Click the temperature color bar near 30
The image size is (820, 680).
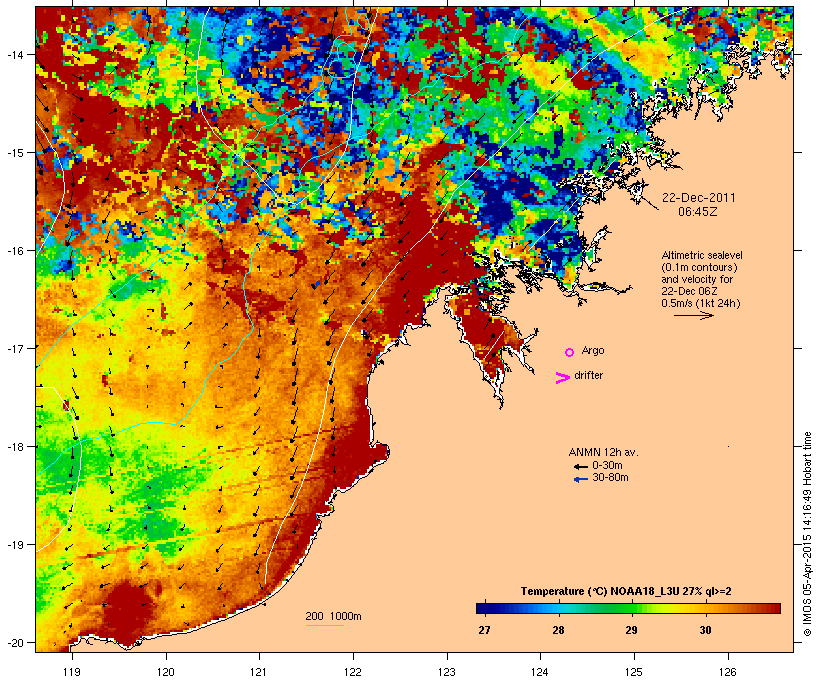click(x=705, y=608)
